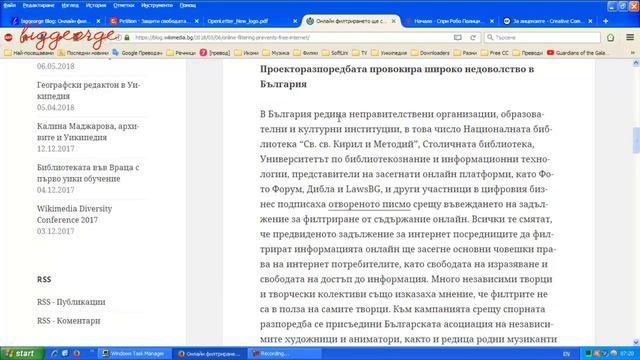Open RSS - Коментари feed link
Screen dimensions: 640x360
pos(69,321)
